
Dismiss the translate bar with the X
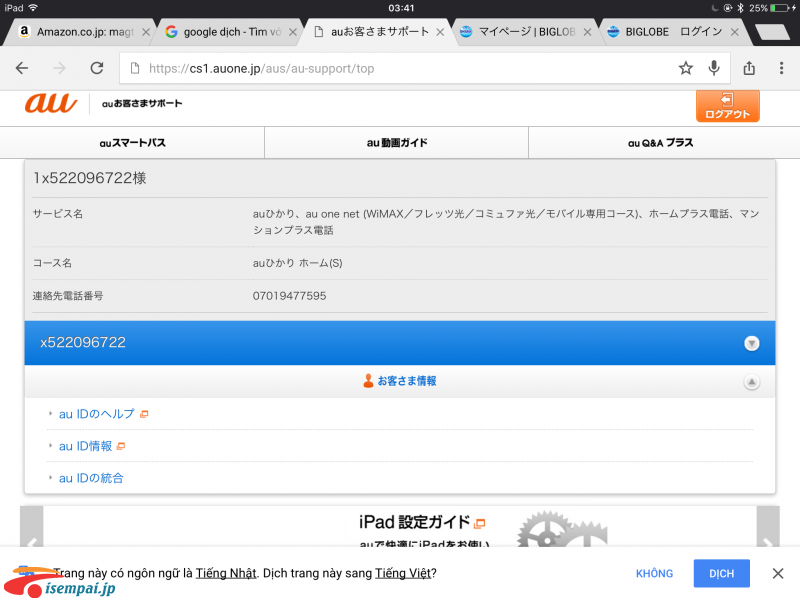pos(778,573)
